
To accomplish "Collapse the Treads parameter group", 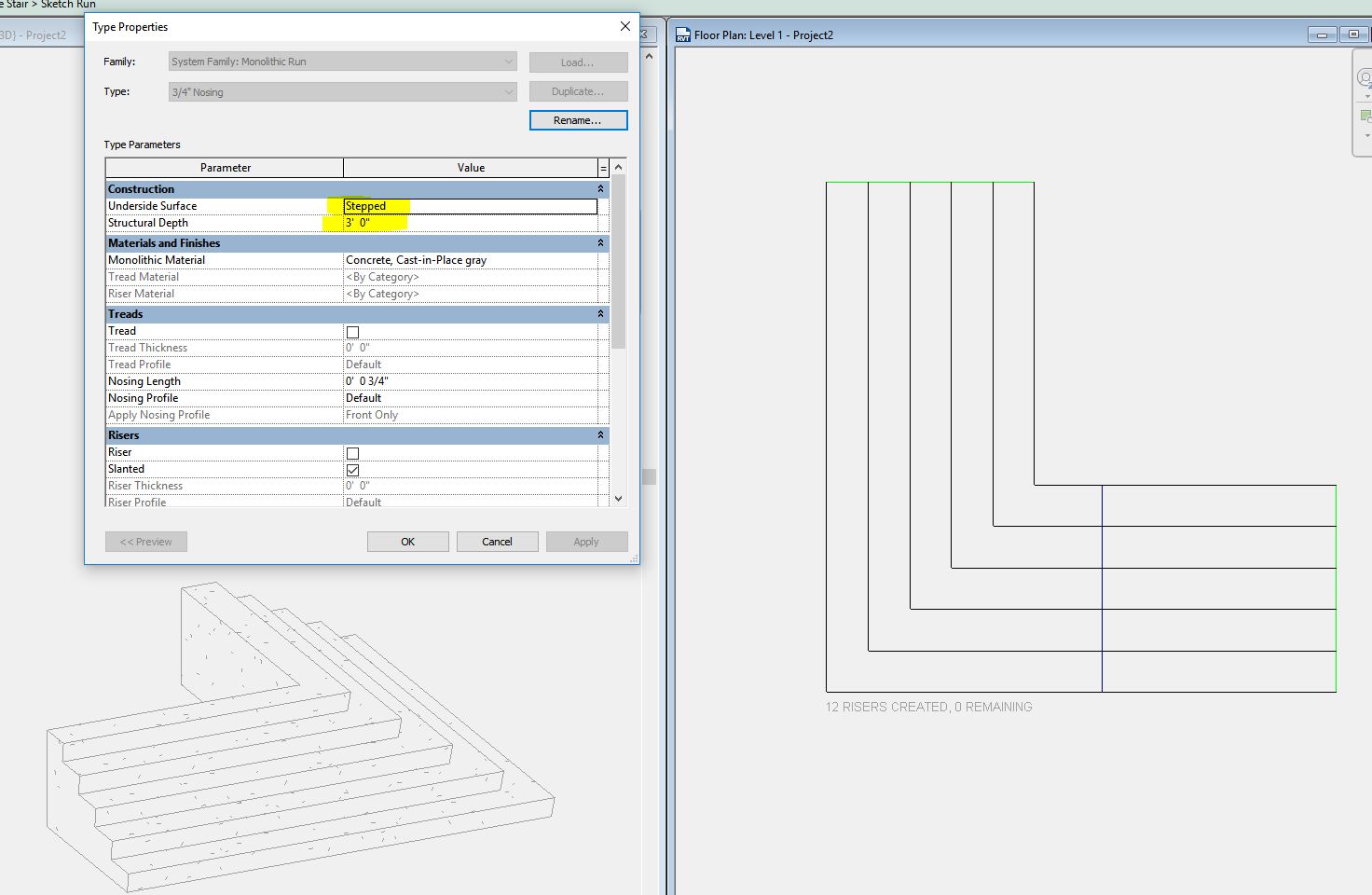I will 600,314.
